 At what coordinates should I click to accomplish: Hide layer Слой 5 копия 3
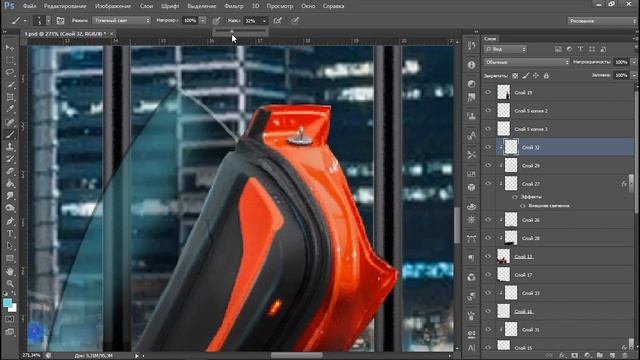point(488,129)
